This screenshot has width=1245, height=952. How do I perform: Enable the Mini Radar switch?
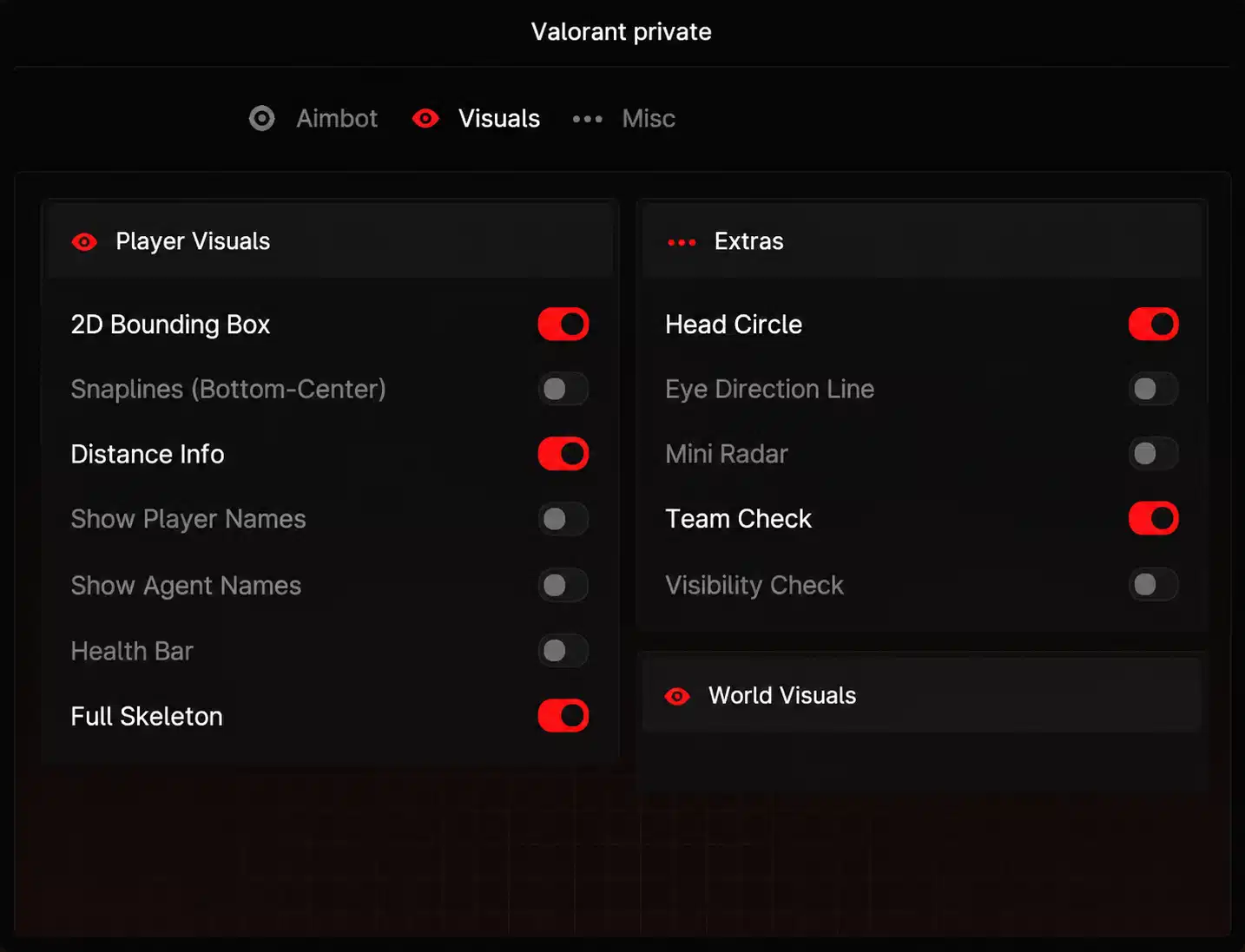tap(1154, 453)
